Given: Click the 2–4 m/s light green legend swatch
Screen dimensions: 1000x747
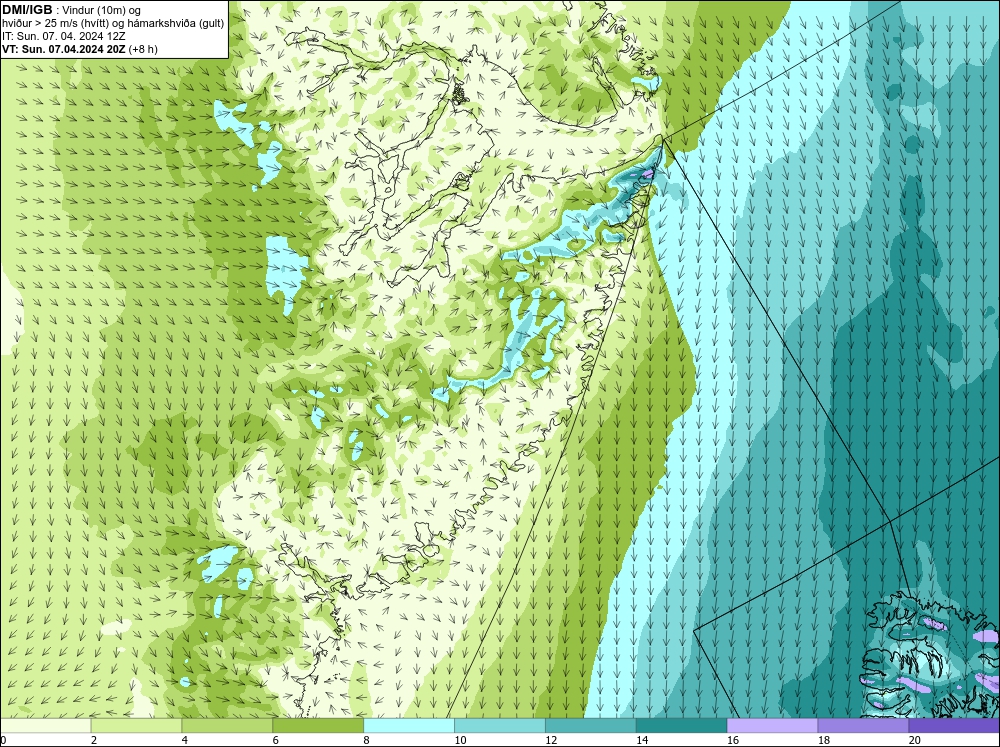Looking at the screenshot, I should (x=136, y=726).
